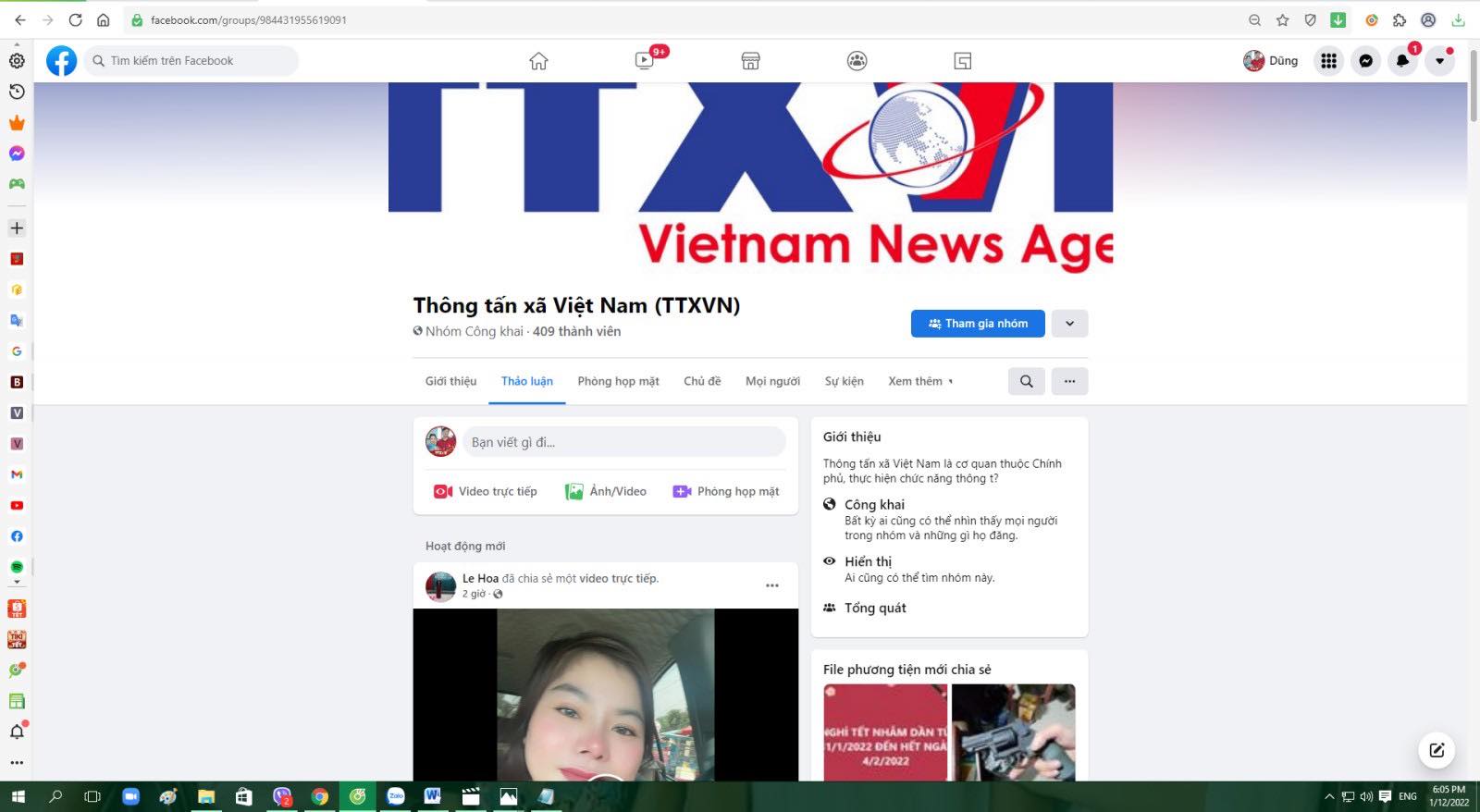The image size is (1480, 812).
Task: Open Dũng's profile
Action: click(1270, 61)
